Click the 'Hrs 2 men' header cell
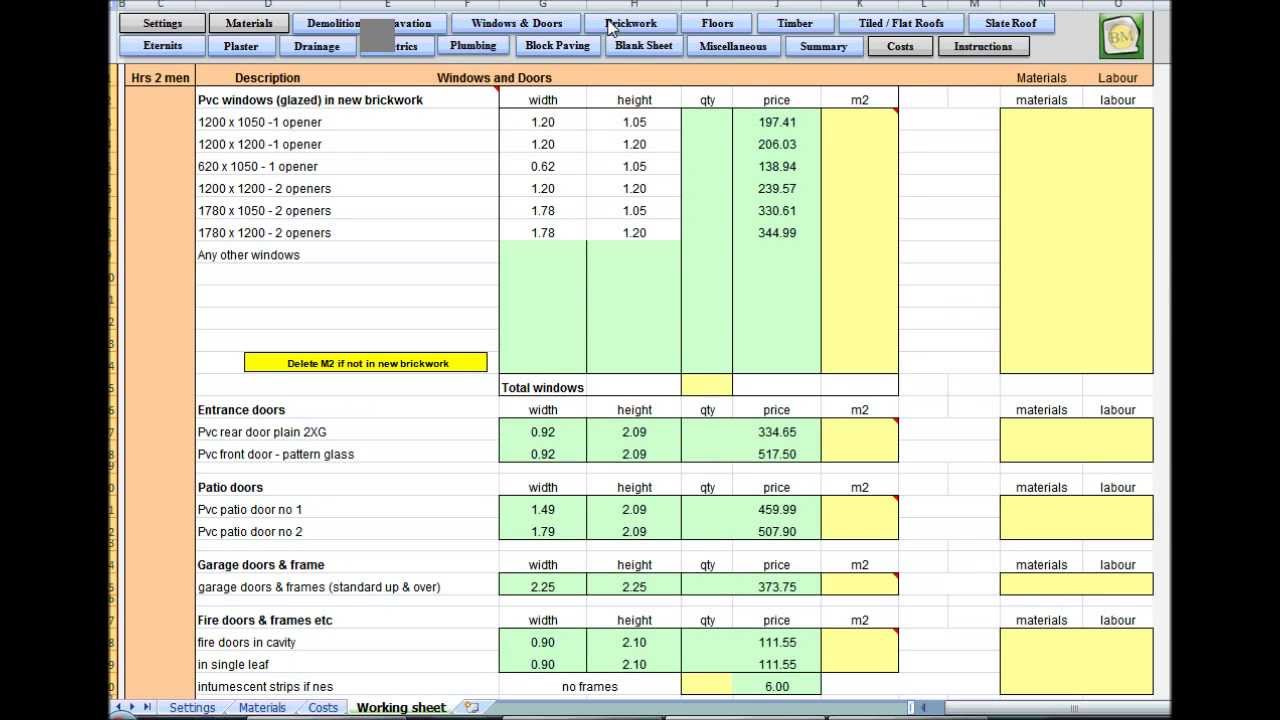 [x=160, y=77]
